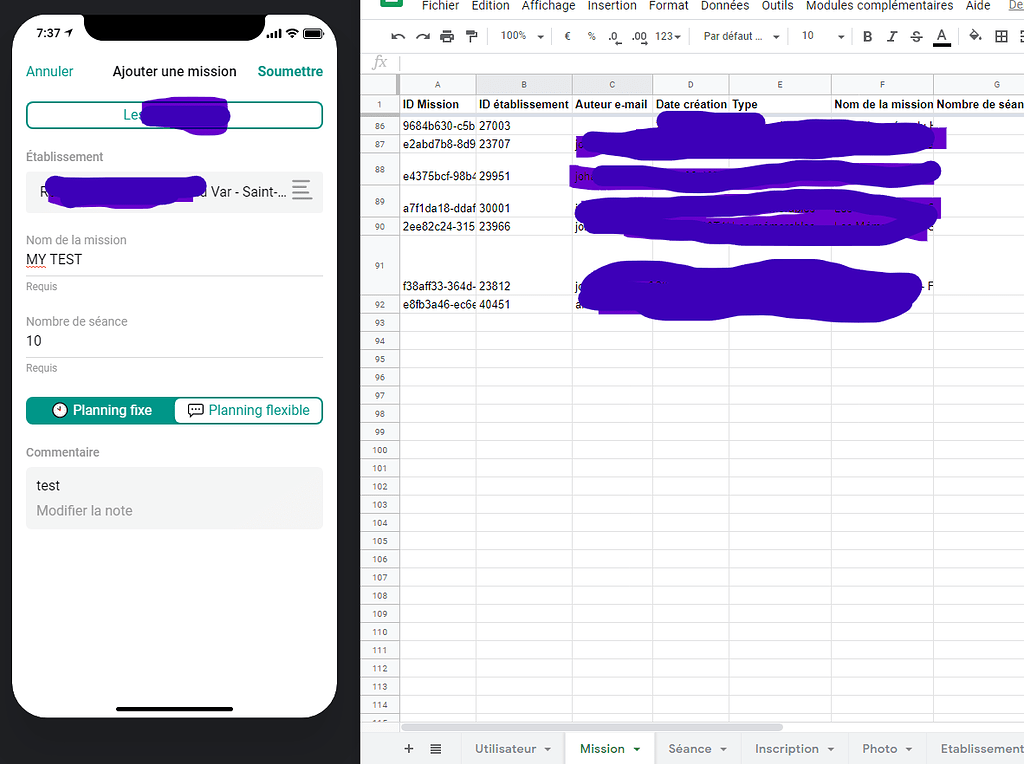Undo the last spreadsheet action
Viewport: 1024px width, 764px height.
(x=397, y=35)
